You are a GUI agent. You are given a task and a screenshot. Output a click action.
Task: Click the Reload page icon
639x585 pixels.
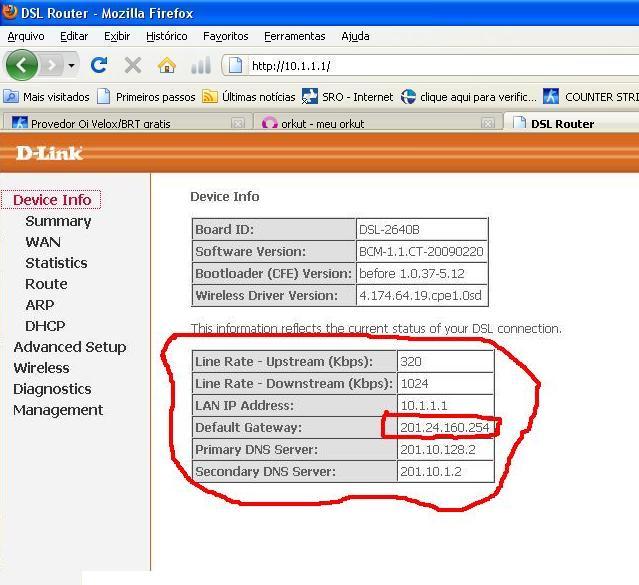[x=99, y=65]
